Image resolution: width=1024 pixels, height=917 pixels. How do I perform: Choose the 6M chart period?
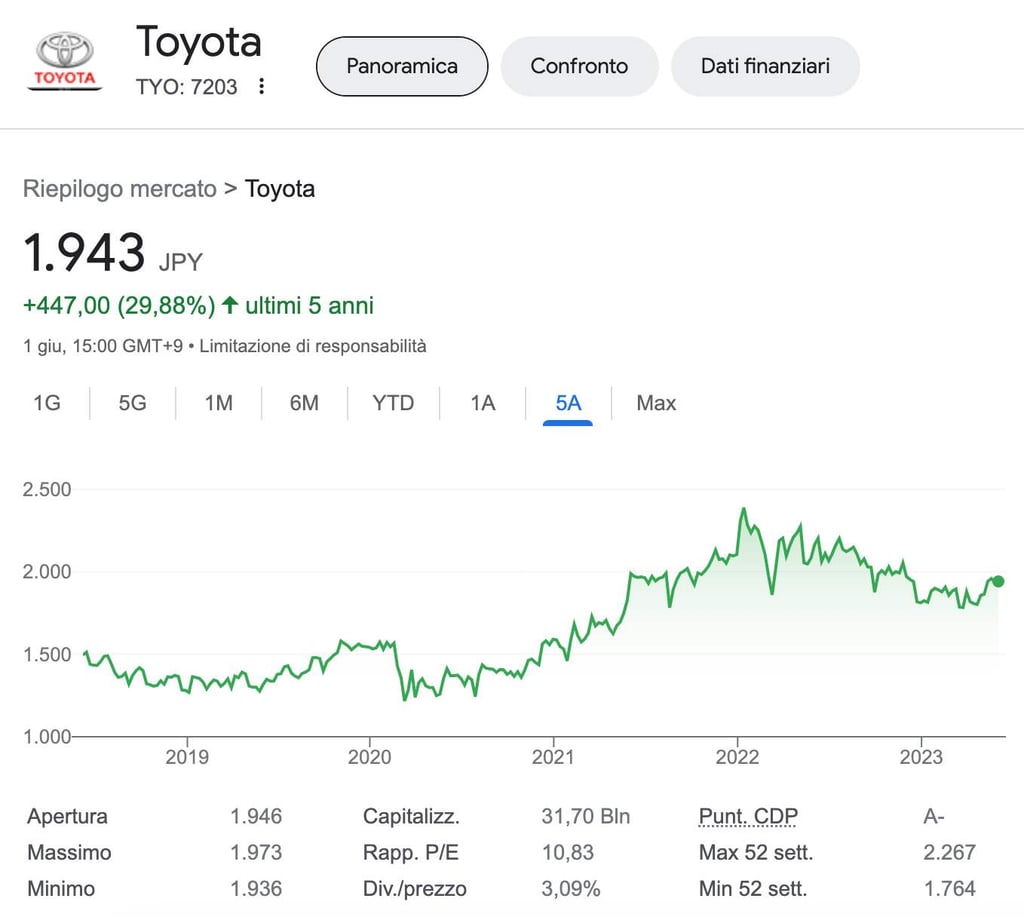tap(304, 403)
